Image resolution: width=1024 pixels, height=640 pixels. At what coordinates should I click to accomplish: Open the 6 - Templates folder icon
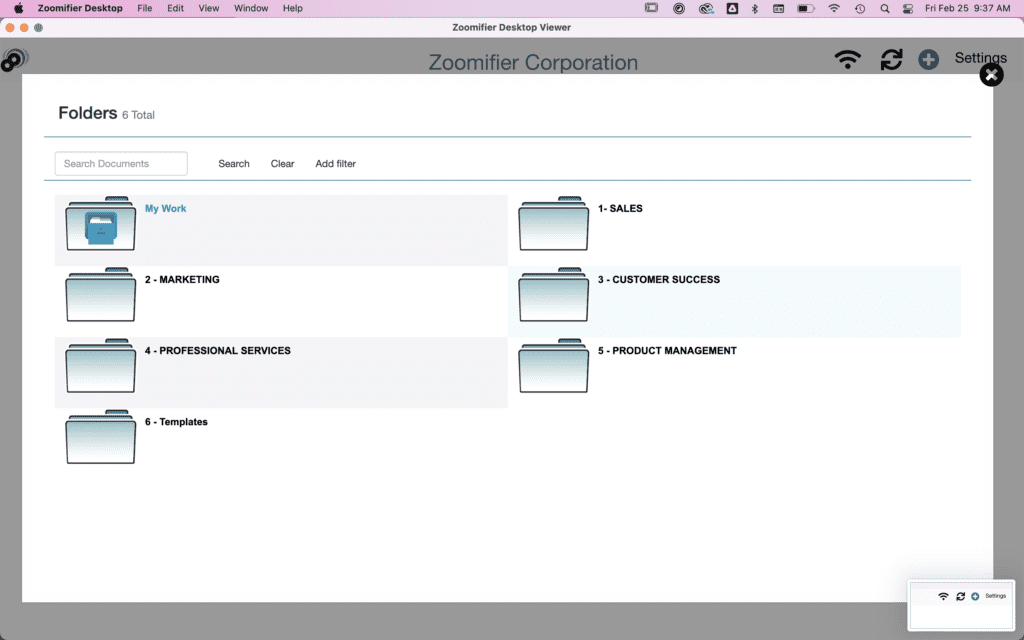[x=101, y=437]
